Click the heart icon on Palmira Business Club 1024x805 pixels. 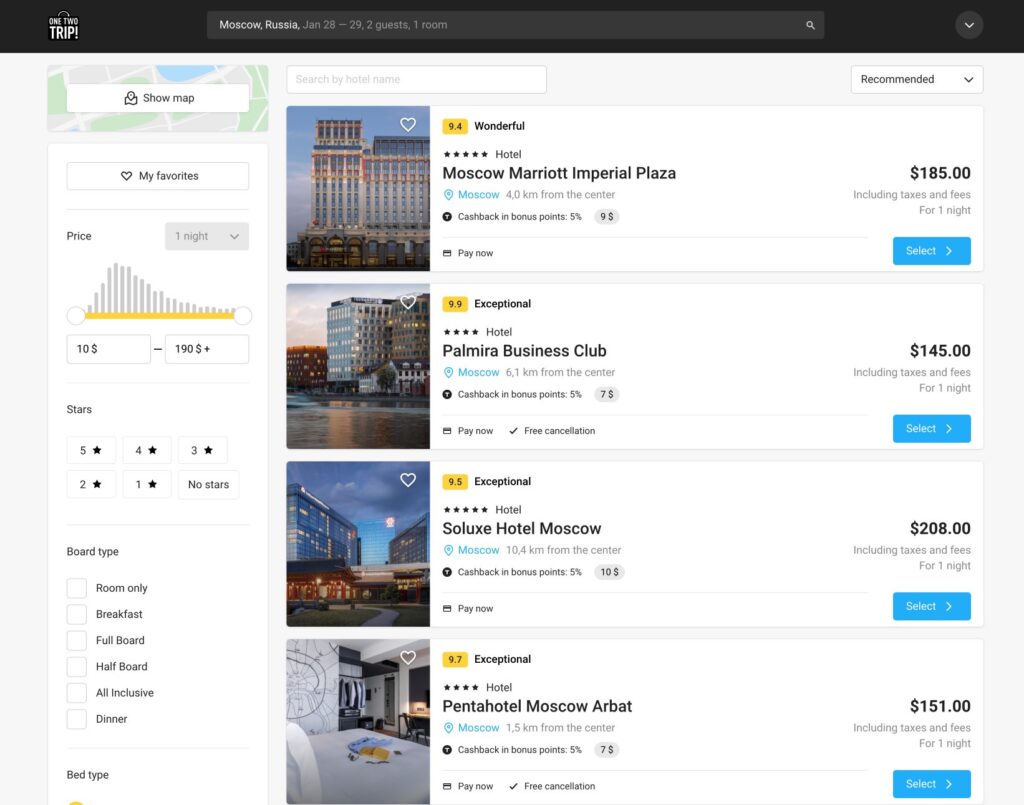(408, 302)
